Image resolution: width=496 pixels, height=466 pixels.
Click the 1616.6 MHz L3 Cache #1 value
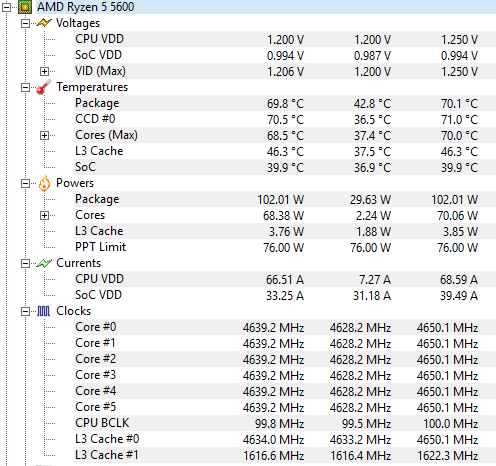pos(274,456)
